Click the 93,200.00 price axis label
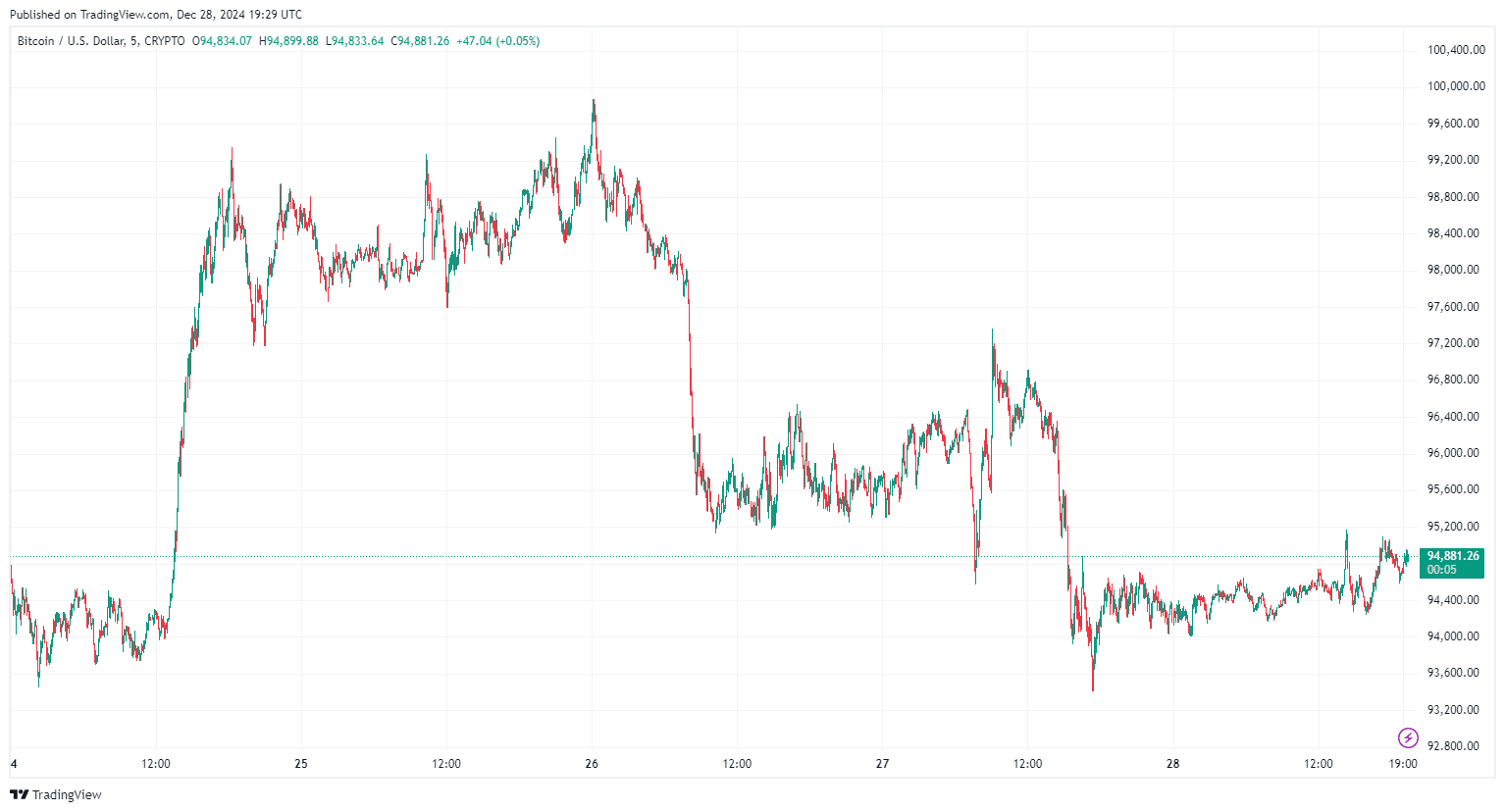This screenshot has width=1505, height=812. click(x=1453, y=710)
